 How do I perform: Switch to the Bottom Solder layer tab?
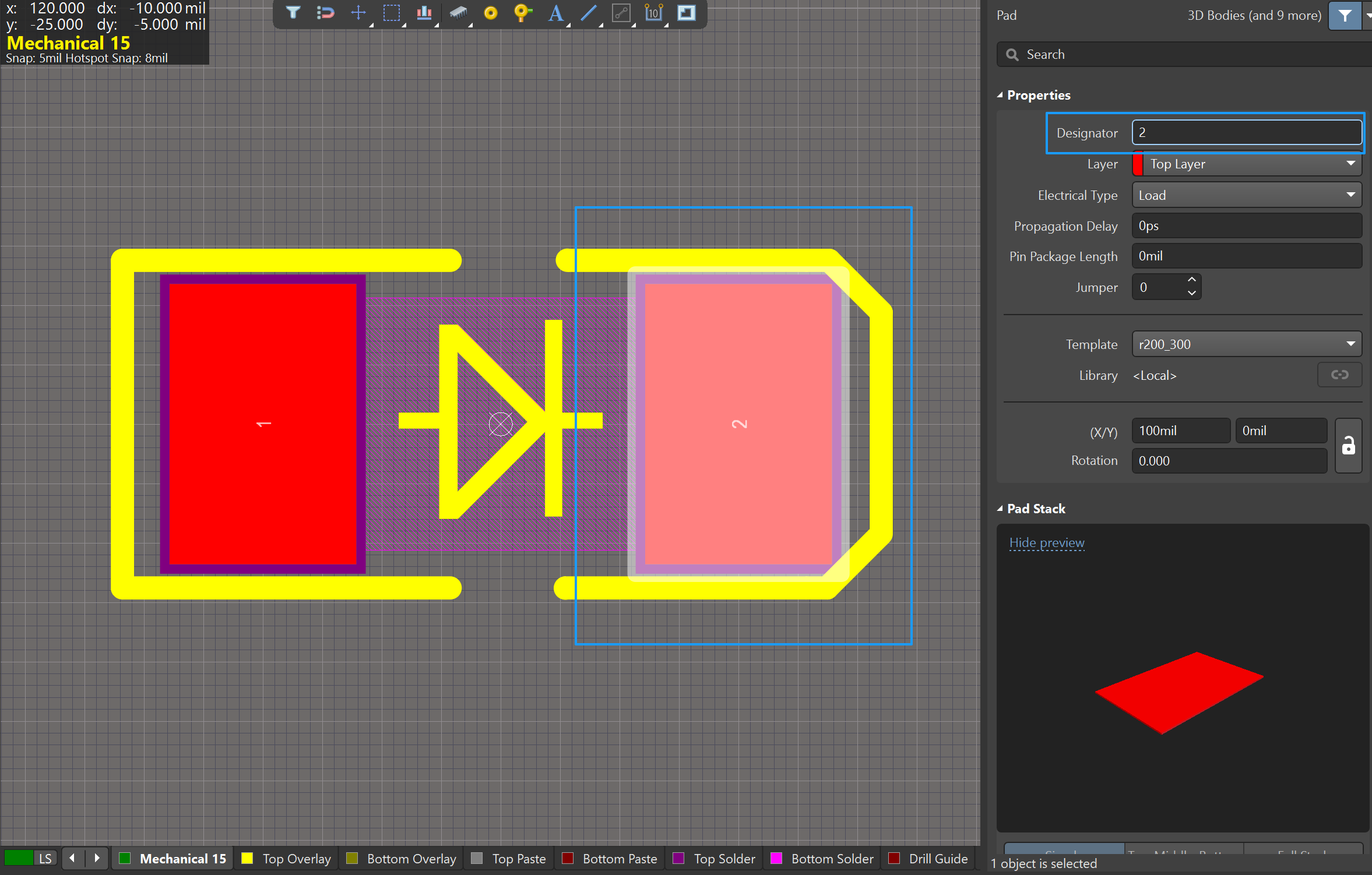(x=822, y=859)
